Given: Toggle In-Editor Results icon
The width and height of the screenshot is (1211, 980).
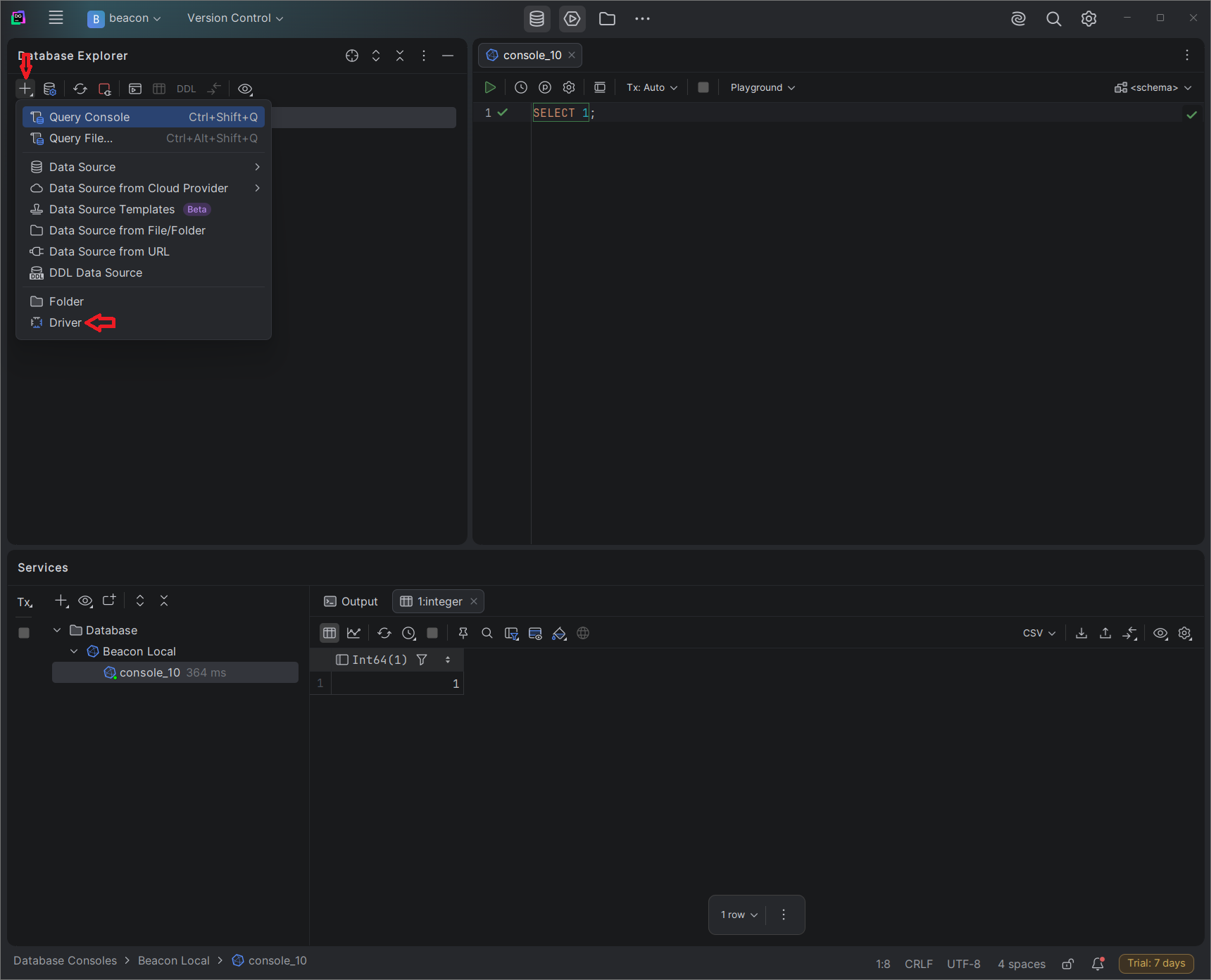Looking at the screenshot, I should click(600, 87).
